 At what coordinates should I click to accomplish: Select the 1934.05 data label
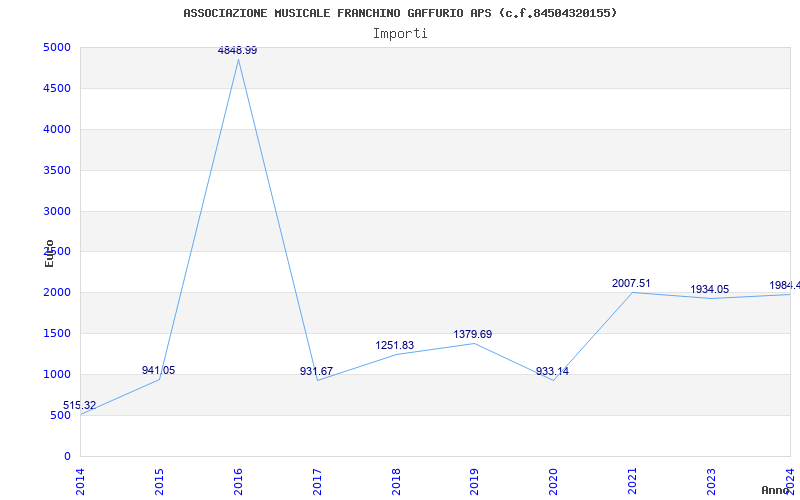pos(710,290)
